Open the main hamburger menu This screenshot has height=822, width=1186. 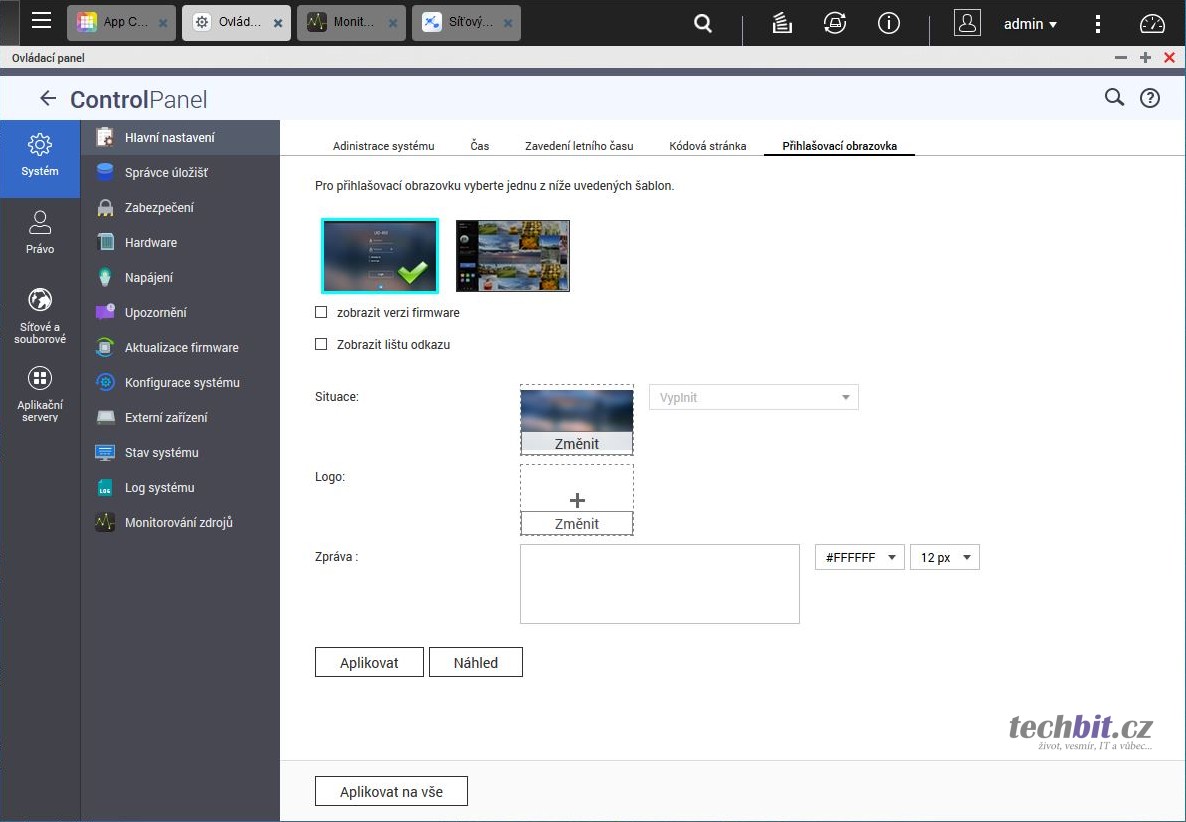tap(41, 22)
